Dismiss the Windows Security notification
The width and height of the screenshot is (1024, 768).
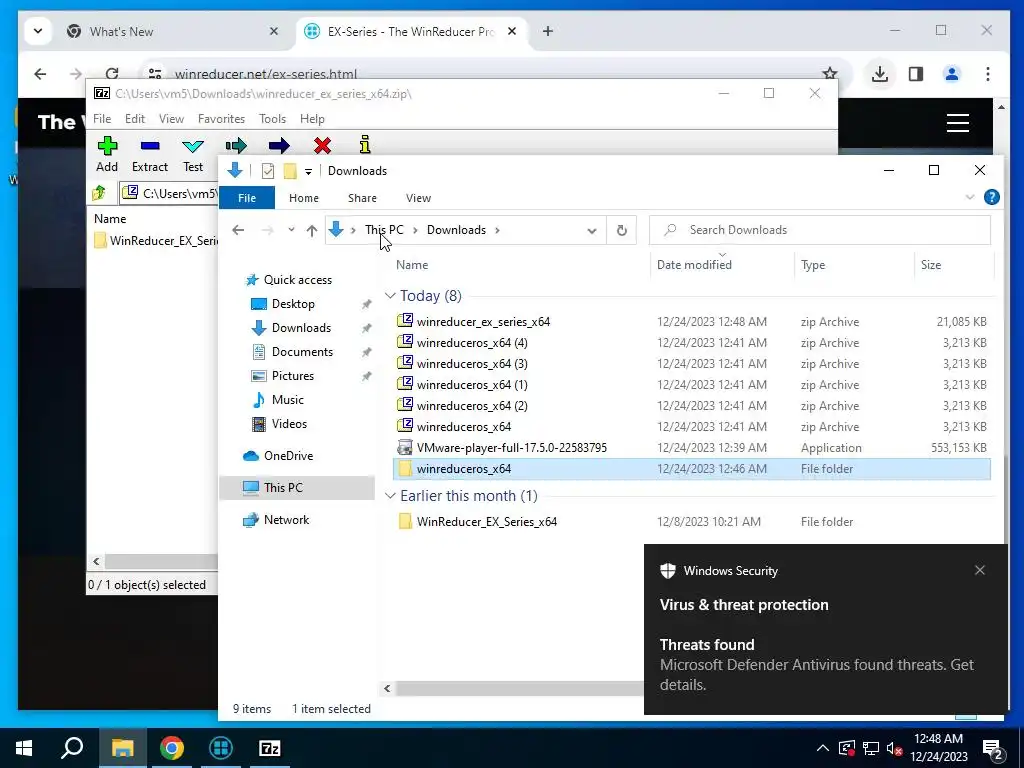pyautogui.click(x=980, y=570)
